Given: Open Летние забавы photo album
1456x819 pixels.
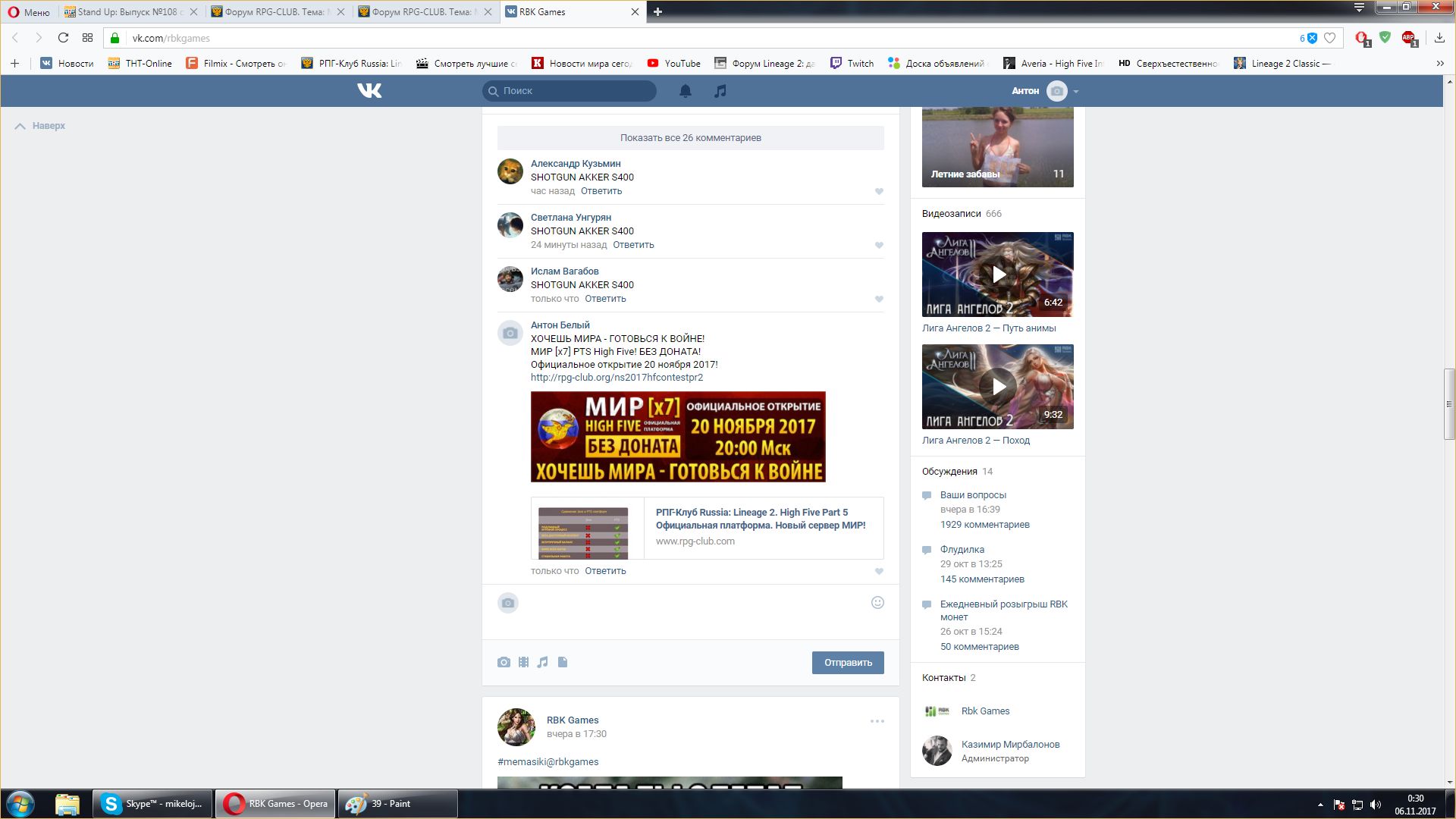Looking at the screenshot, I should click(997, 147).
